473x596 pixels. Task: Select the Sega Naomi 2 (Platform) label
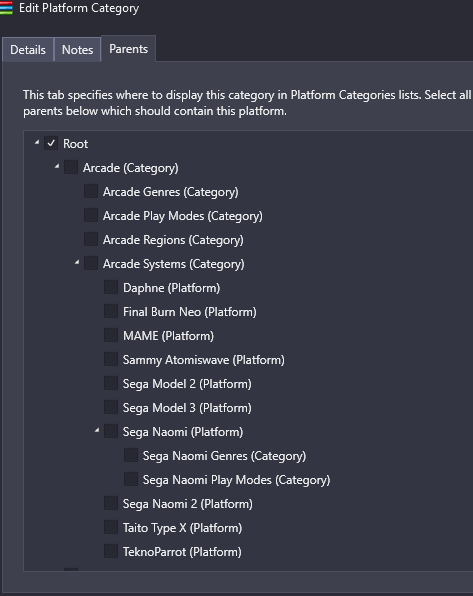pos(188,504)
